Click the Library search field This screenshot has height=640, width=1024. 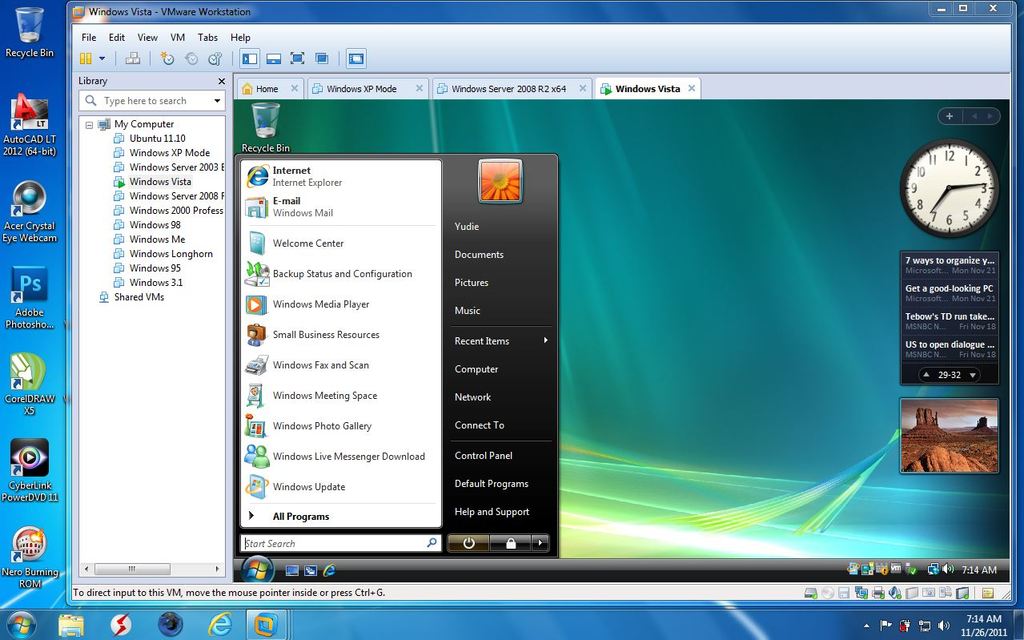point(152,101)
